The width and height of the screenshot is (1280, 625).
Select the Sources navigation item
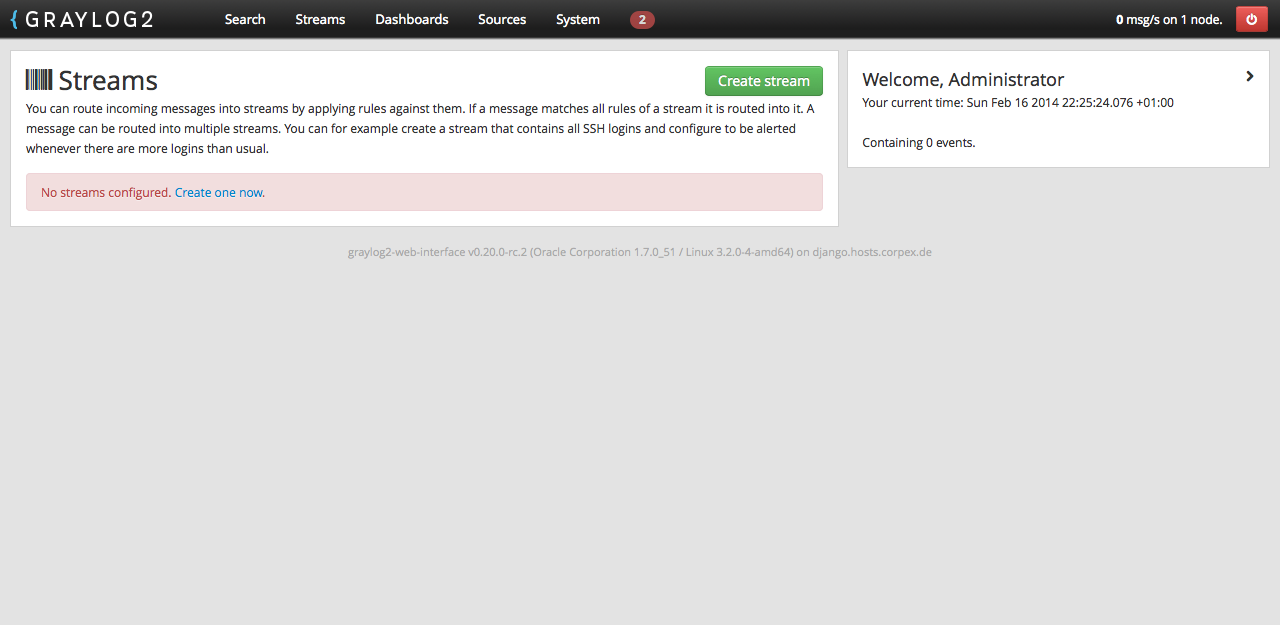(x=502, y=20)
